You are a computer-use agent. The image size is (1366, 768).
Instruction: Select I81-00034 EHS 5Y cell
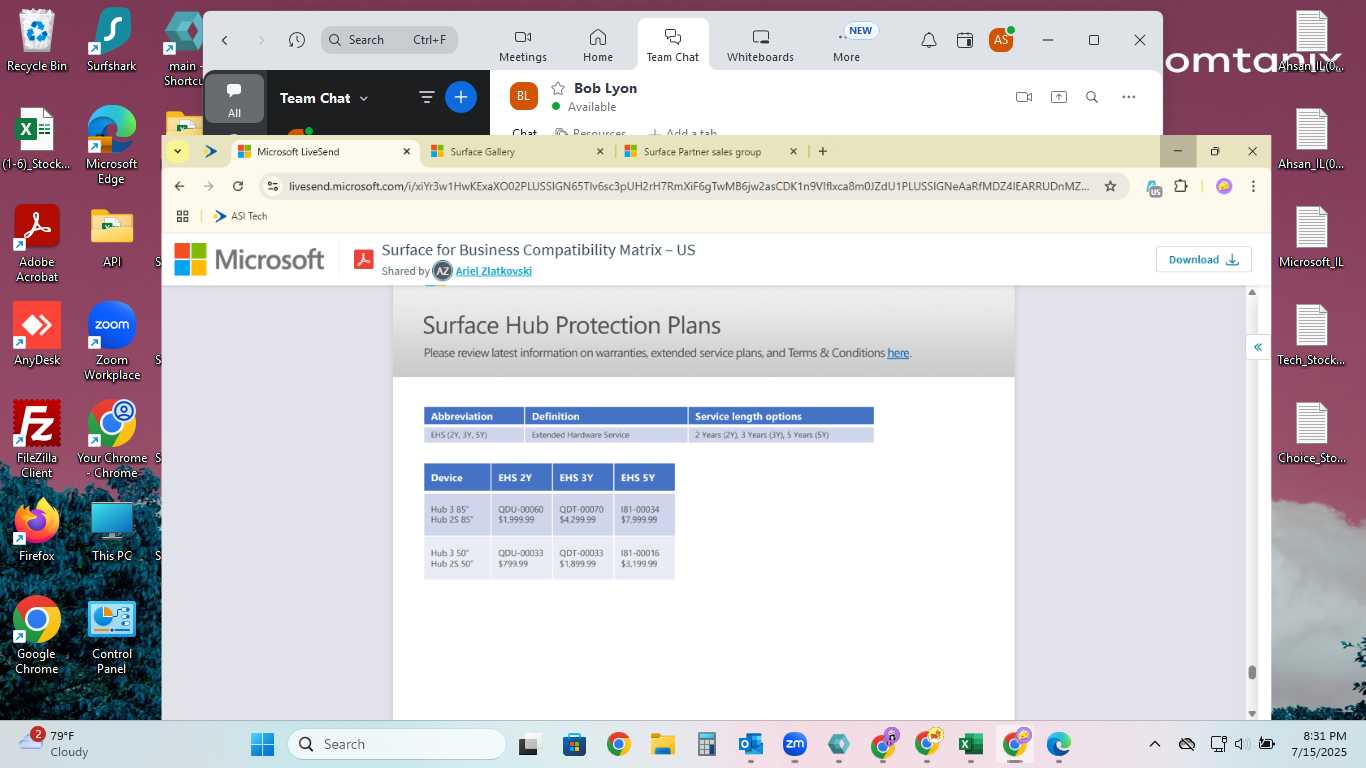[644, 514]
